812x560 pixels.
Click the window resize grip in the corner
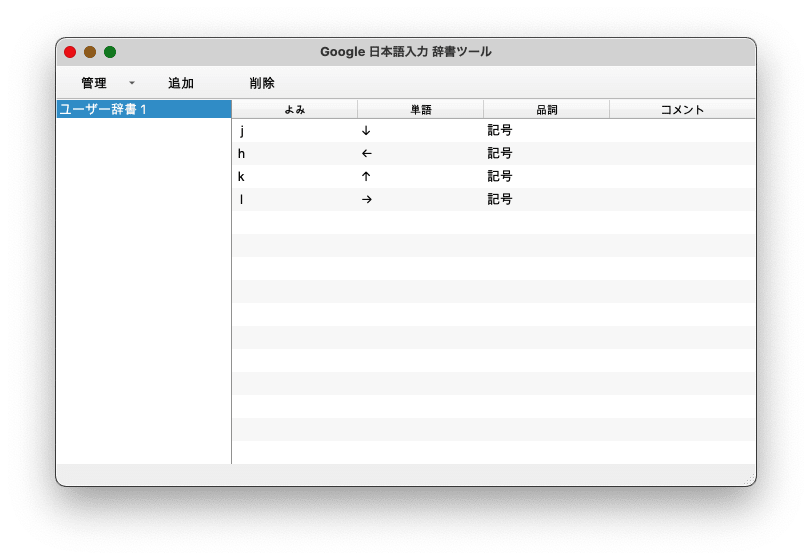pos(749,479)
